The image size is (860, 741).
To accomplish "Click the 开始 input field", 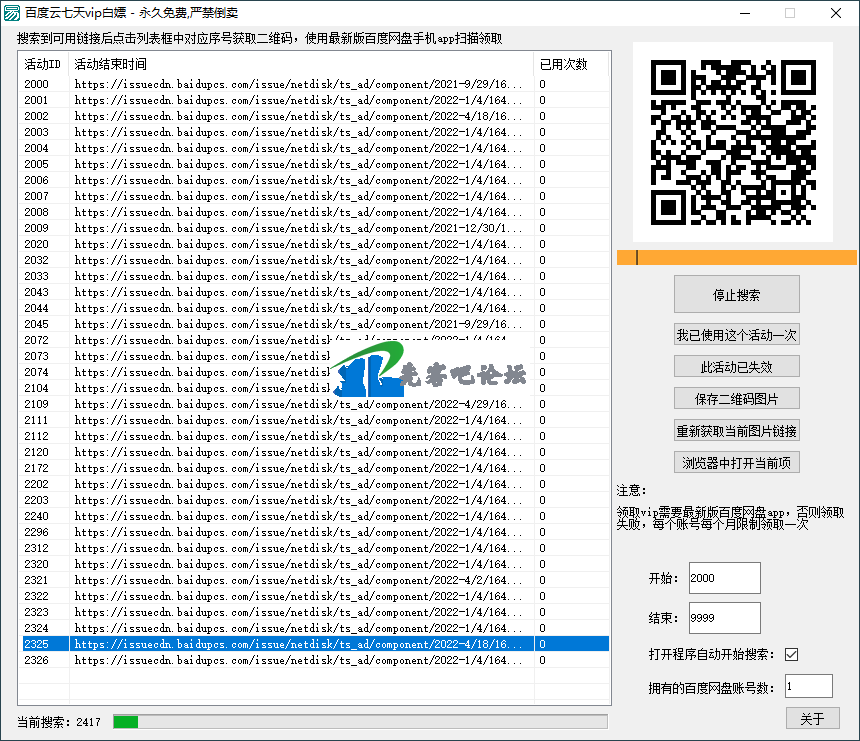I will point(724,578).
